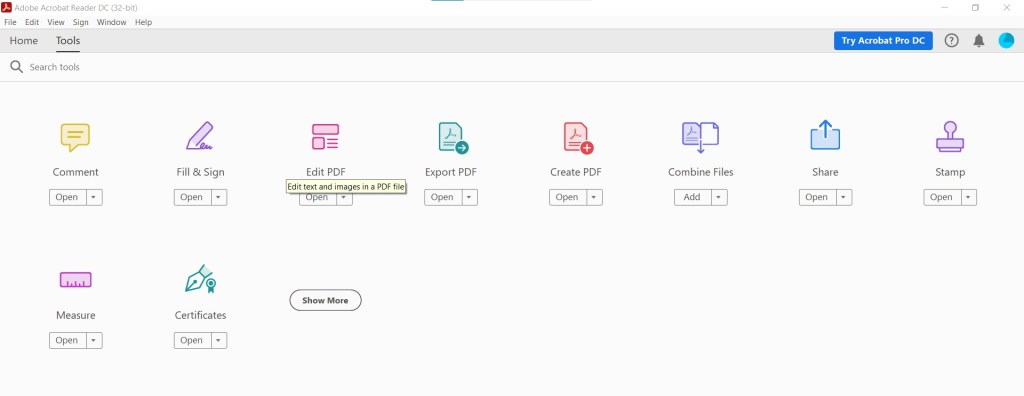Open the Window menu
Screen dimensions: 1024x396
112,22
